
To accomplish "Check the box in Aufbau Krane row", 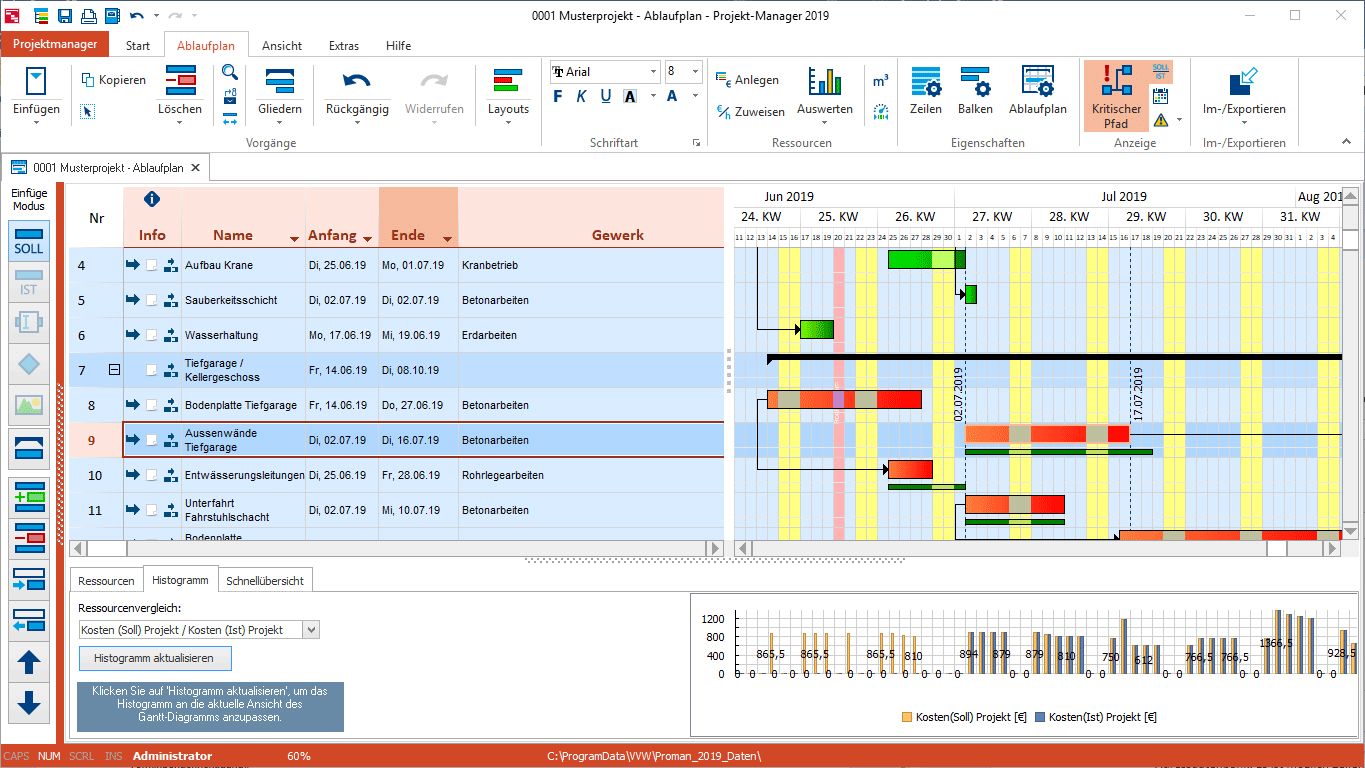I will click(151, 265).
